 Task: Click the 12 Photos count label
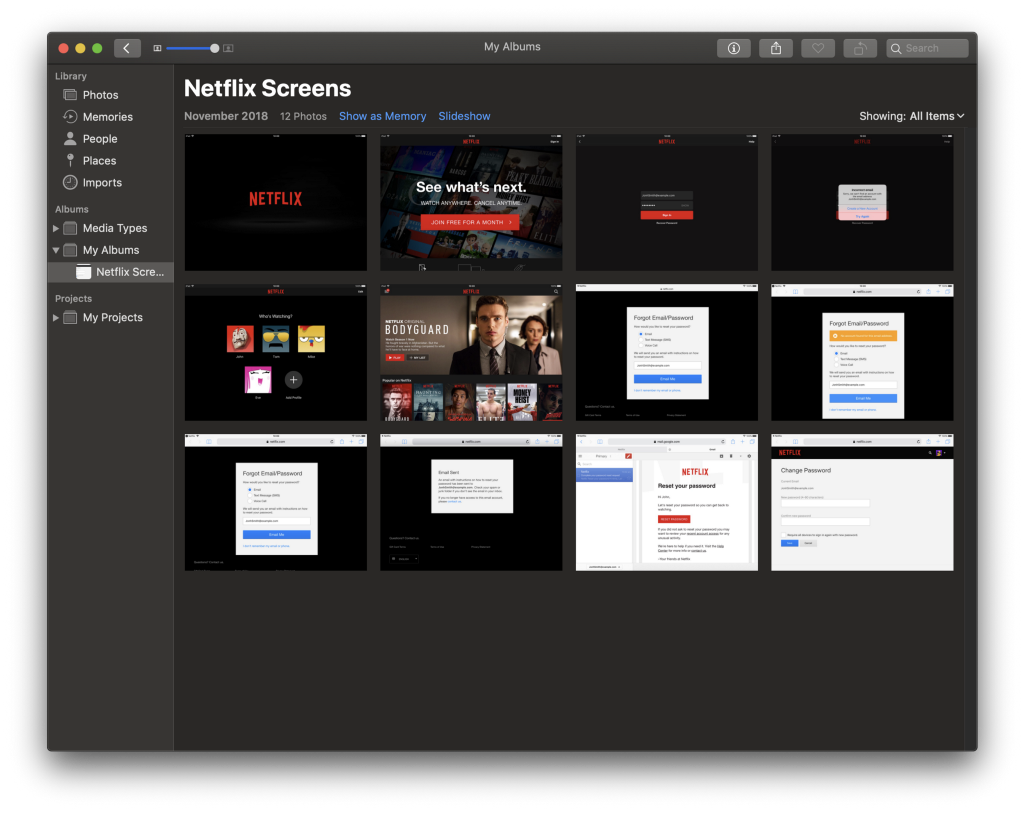(304, 116)
